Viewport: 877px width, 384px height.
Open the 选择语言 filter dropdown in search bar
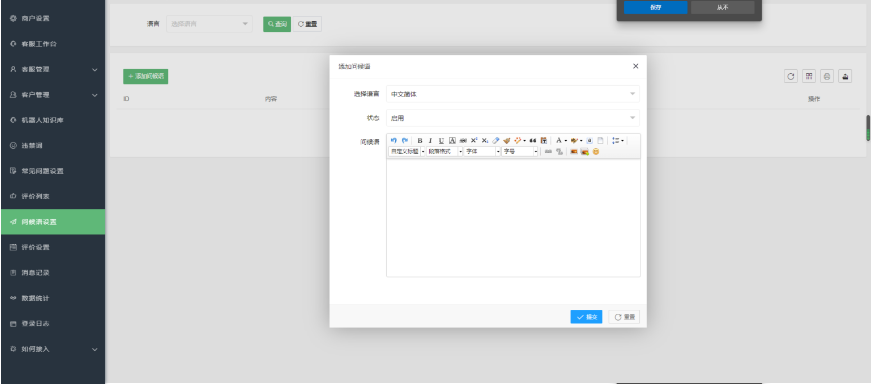210,24
